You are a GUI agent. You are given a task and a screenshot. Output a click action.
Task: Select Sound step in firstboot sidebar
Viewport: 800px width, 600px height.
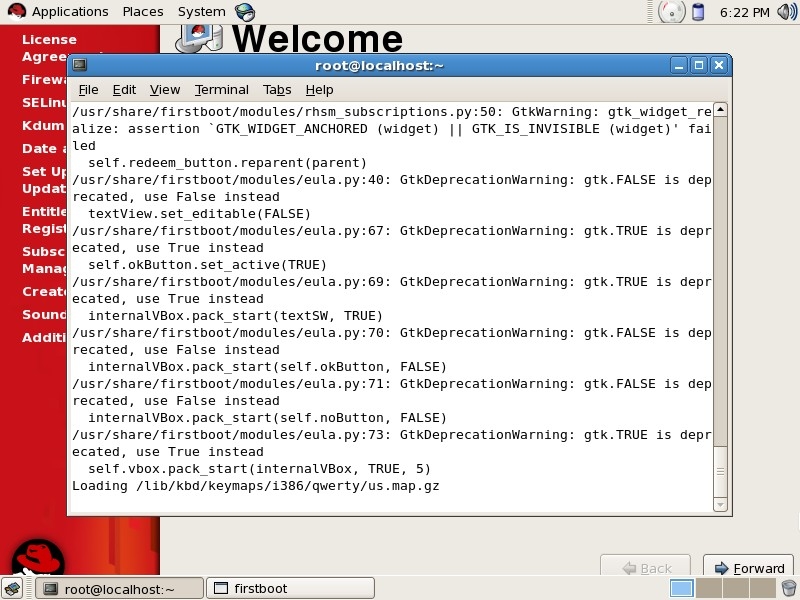tap(44, 314)
